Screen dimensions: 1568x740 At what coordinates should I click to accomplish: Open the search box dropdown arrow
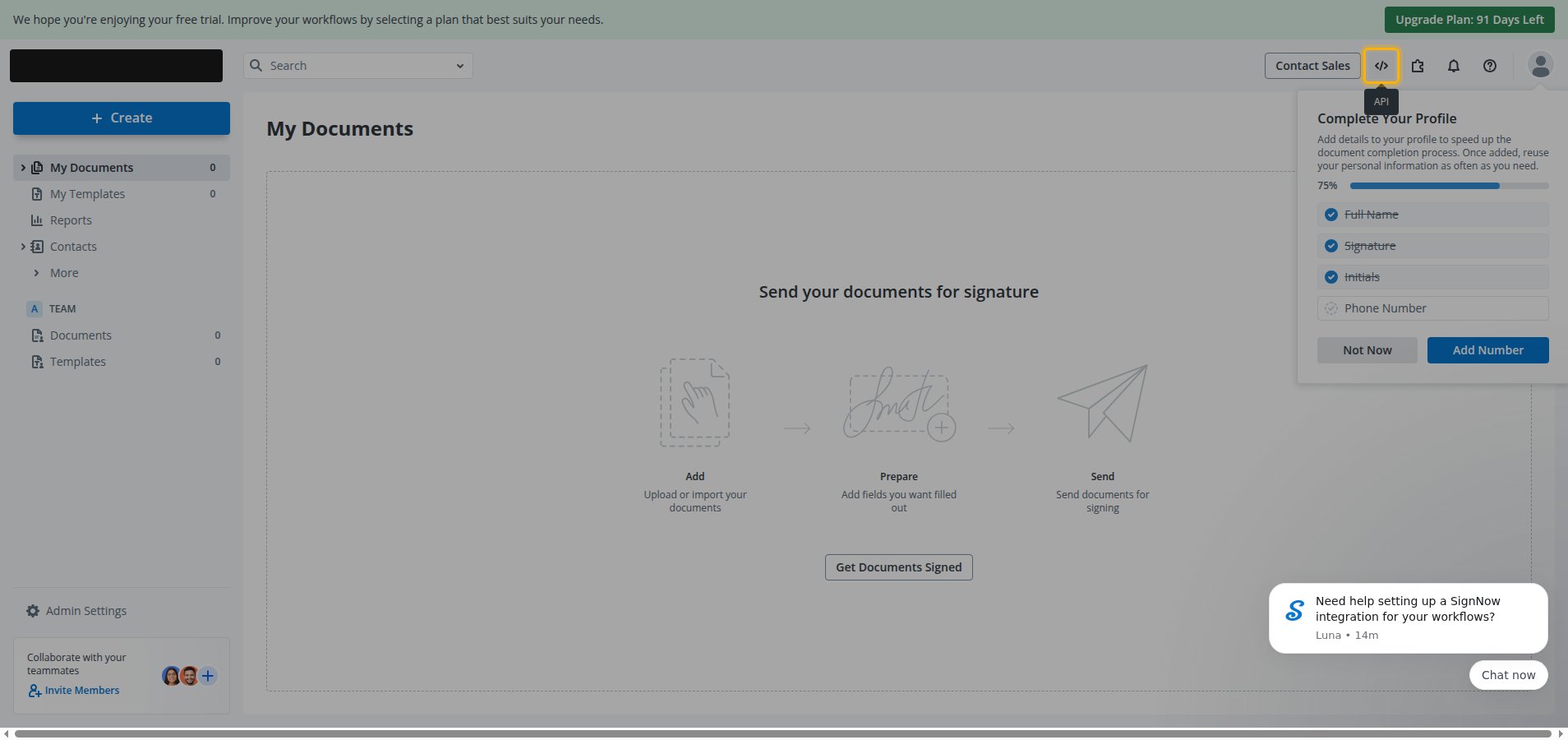tap(460, 66)
